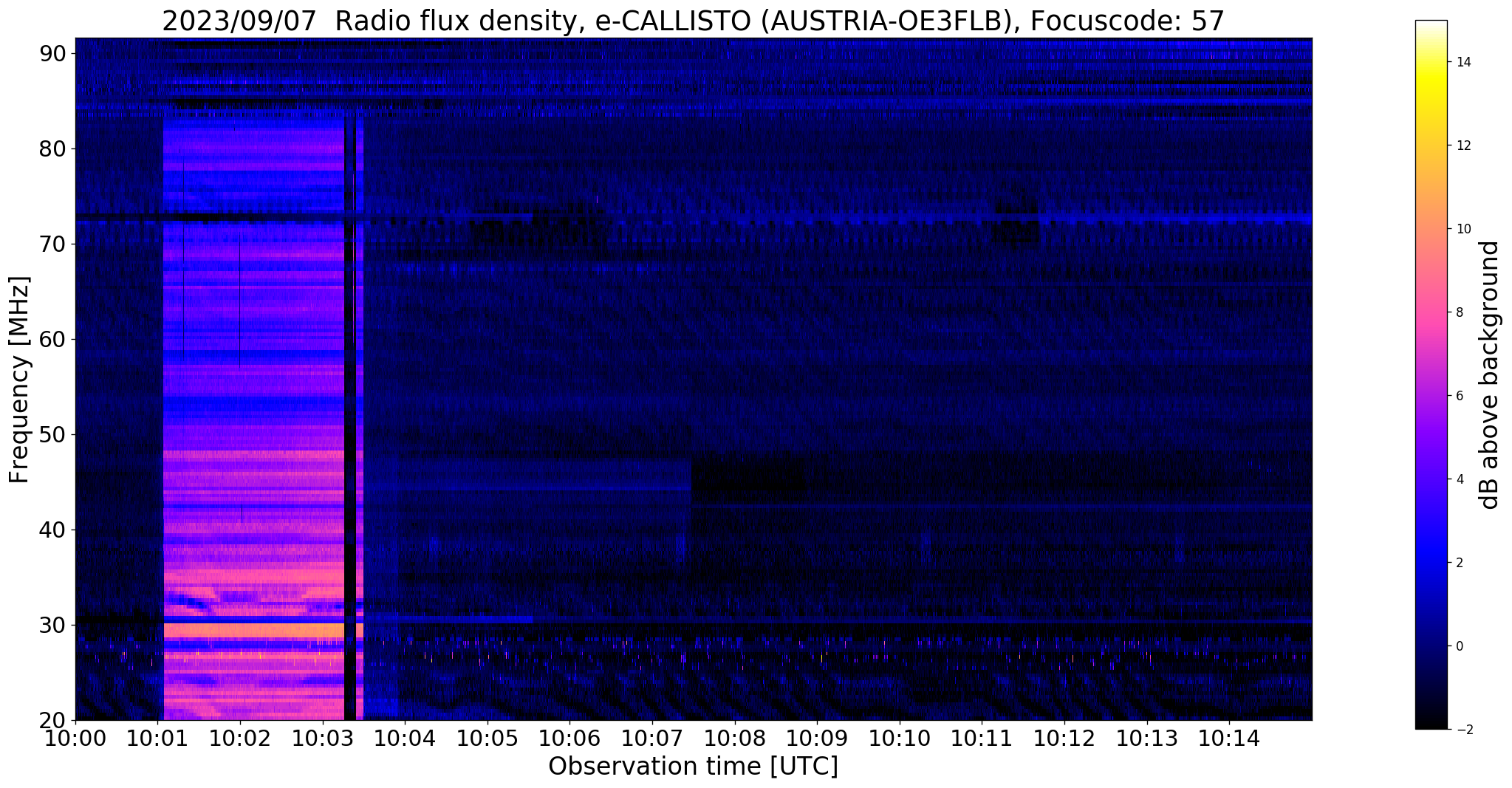1512x788 pixels.
Task: Click the 40 MHz frequency tick label
Action: (x=54, y=530)
